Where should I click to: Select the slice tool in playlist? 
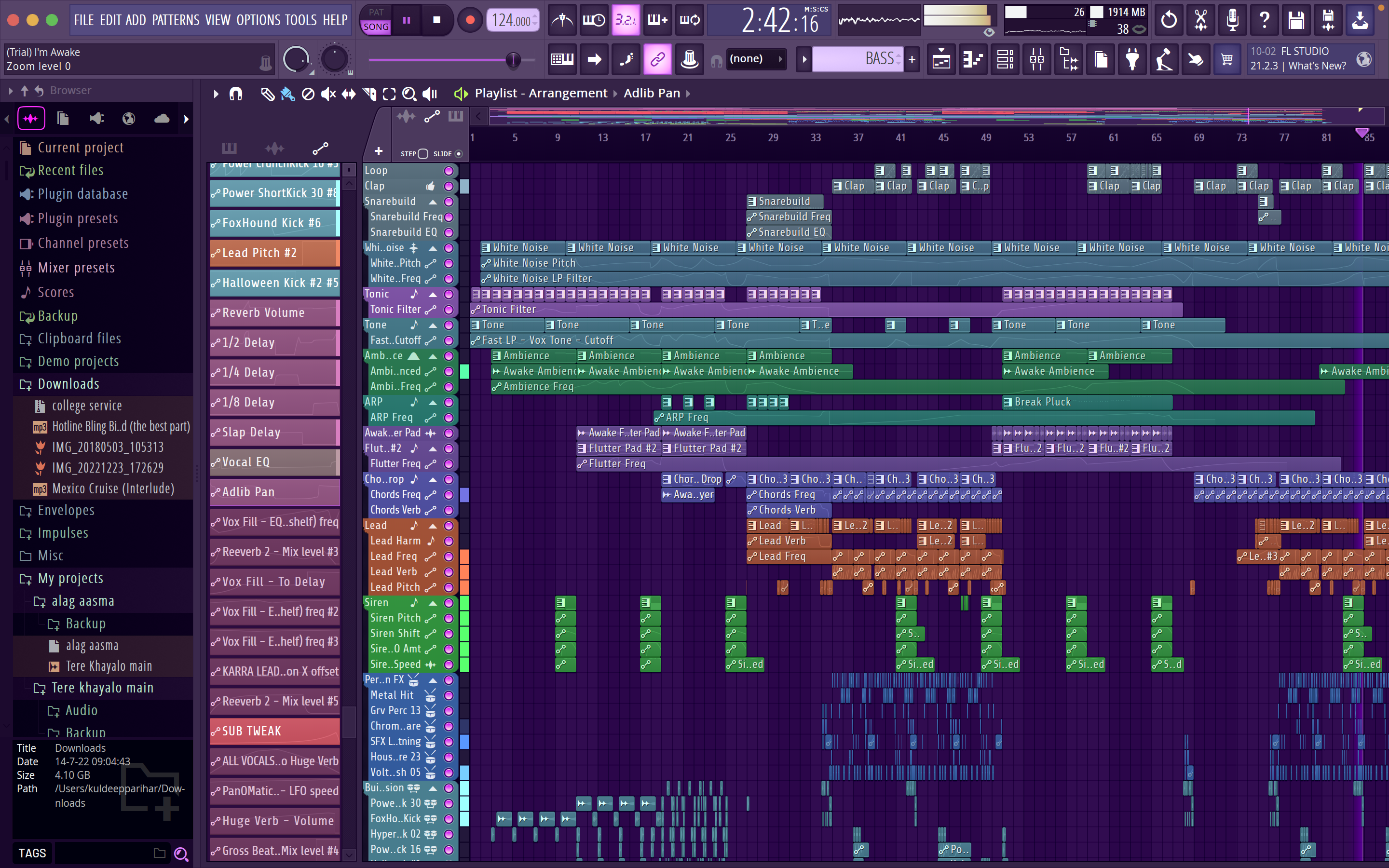click(x=369, y=94)
